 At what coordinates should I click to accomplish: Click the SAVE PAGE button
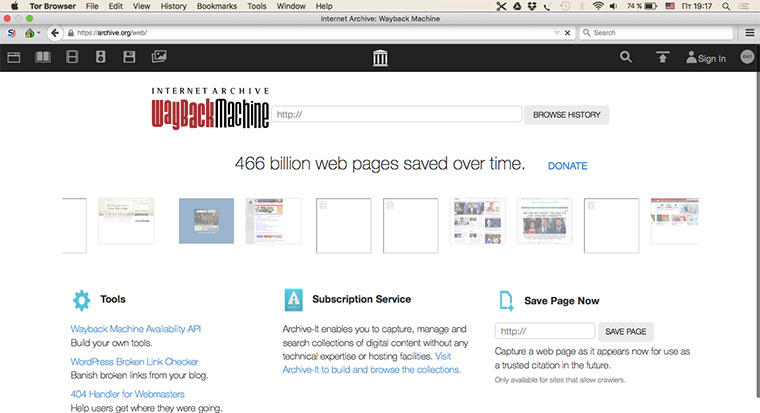pyautogui.click(x=626, y=332)
